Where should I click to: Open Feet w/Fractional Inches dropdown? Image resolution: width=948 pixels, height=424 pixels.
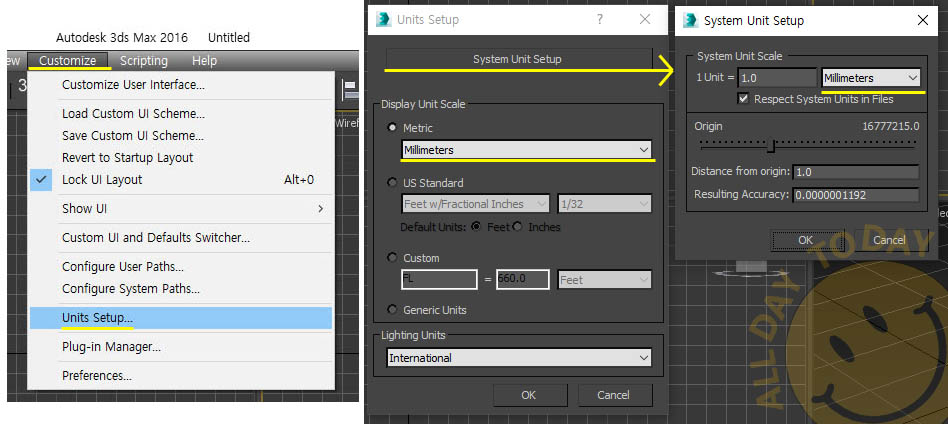point(475,204)
